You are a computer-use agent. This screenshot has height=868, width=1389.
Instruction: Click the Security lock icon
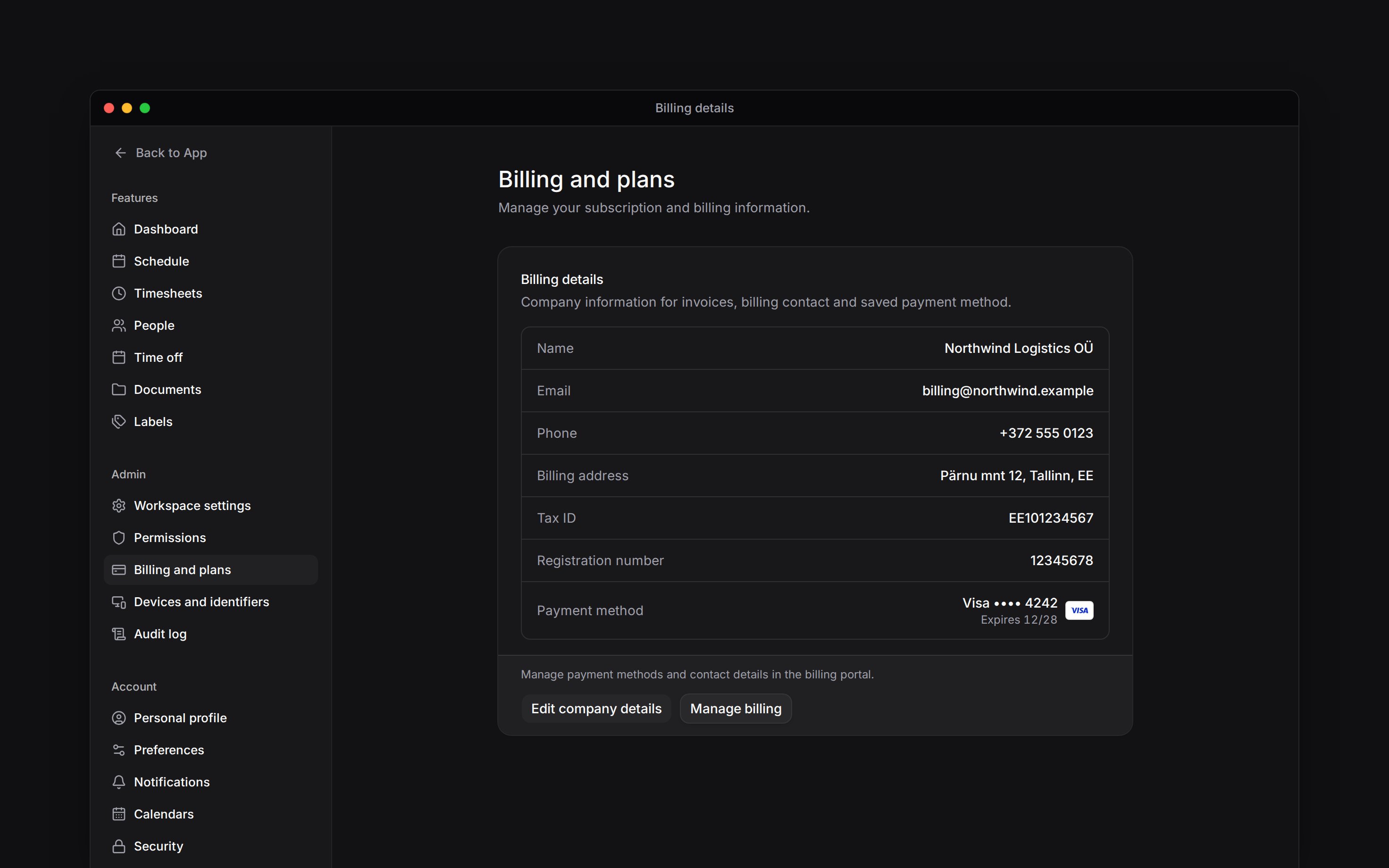coord(119,847)
